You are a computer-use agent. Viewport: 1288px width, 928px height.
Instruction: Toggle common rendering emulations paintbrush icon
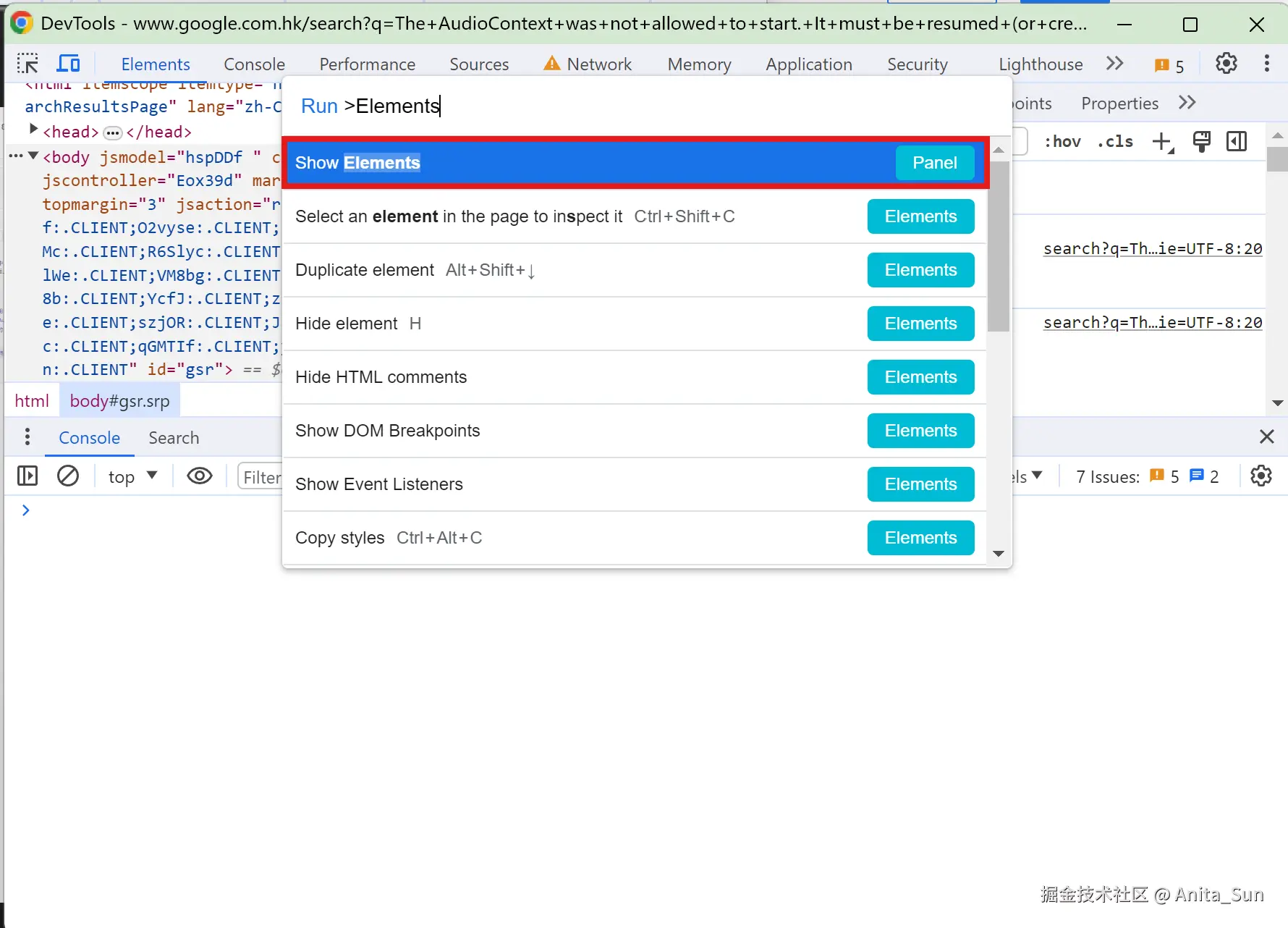[1201, 141]
